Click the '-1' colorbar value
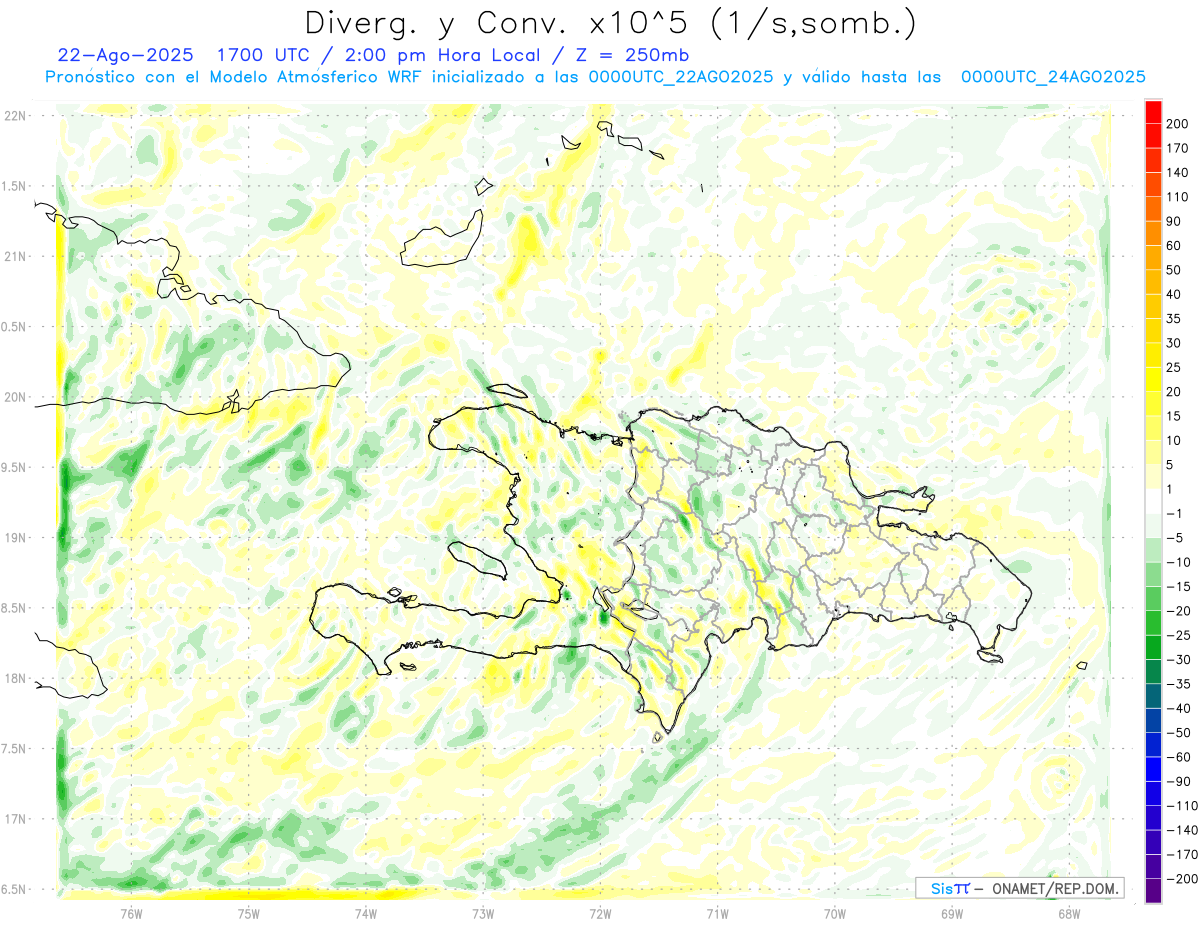The image size is (1200, 927). coord(1175,514)
